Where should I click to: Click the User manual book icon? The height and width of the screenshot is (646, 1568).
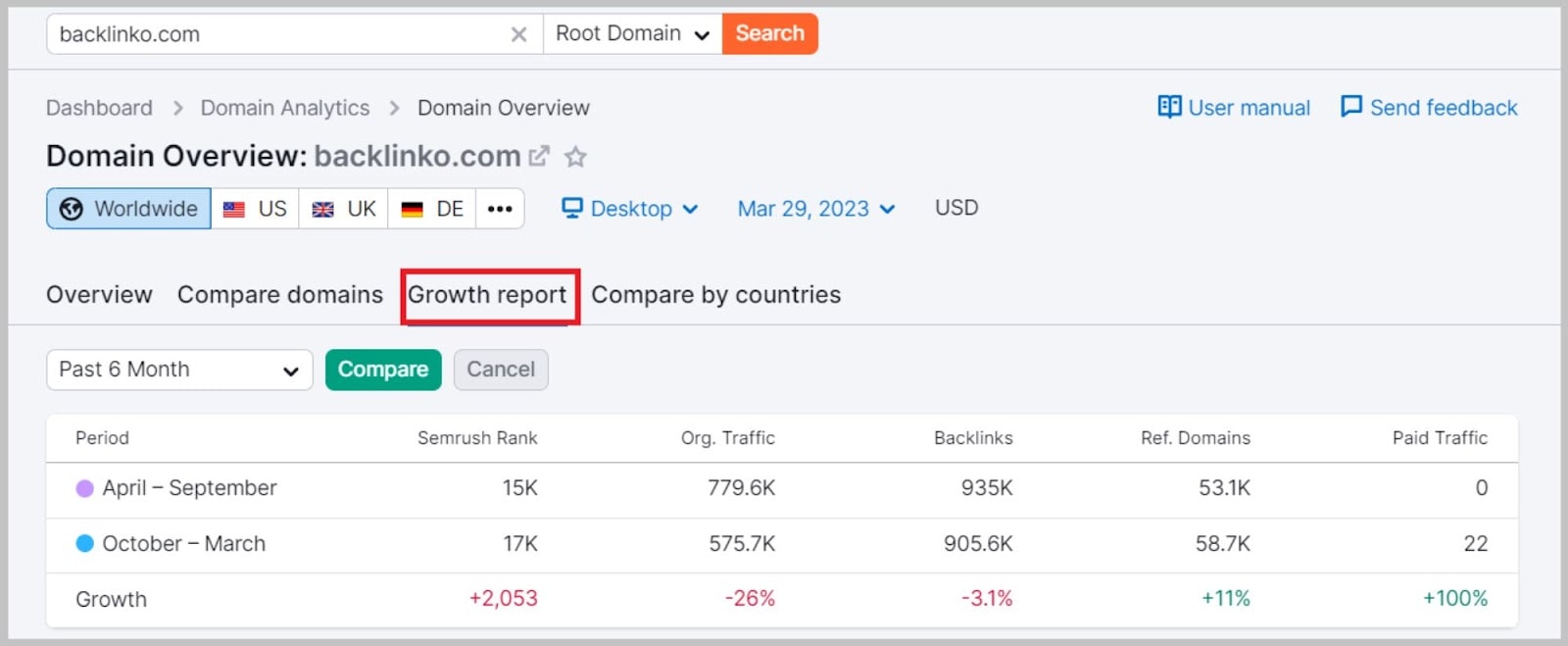click(x=1169, y=107)
